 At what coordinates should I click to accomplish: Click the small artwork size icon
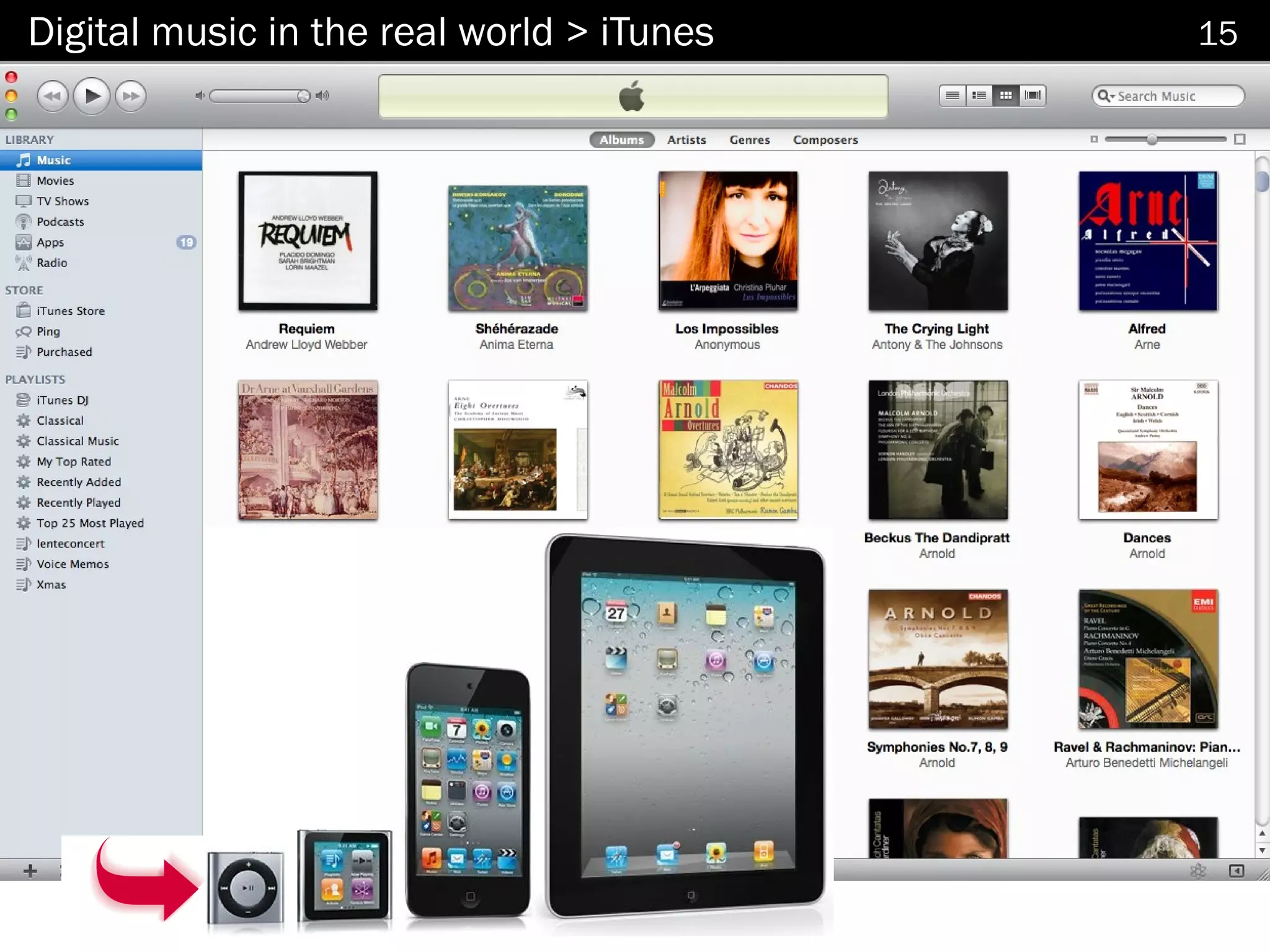point(1094,139)
